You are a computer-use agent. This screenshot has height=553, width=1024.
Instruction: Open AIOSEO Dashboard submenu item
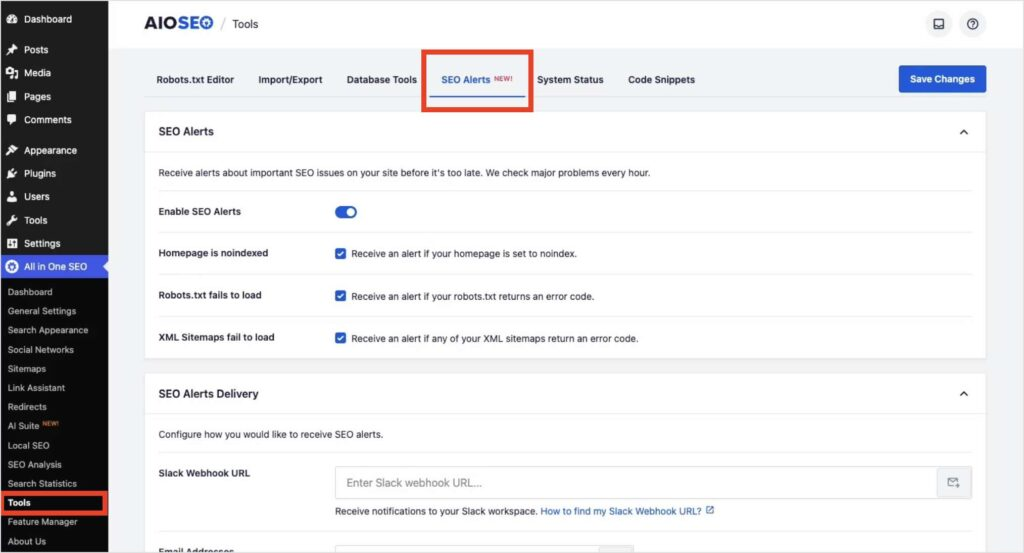pyautogui.click(x=30, y=292)
